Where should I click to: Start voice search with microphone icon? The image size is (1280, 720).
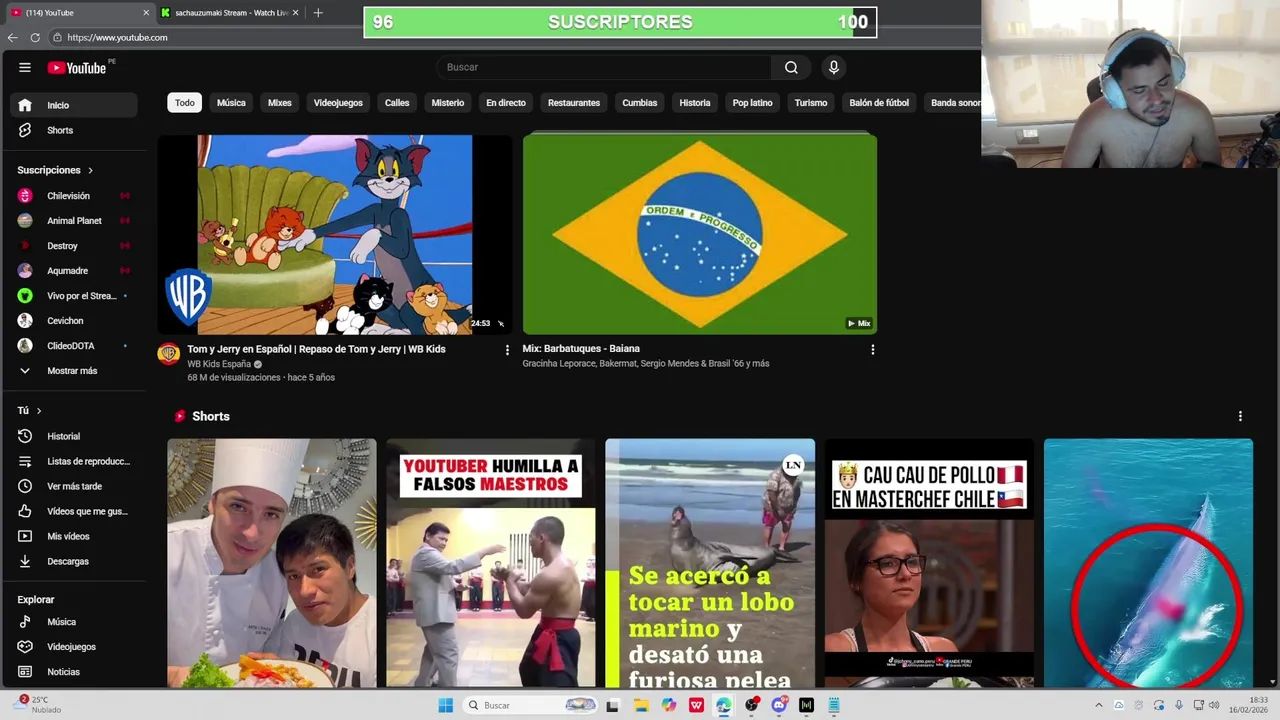tap(833, 67)
